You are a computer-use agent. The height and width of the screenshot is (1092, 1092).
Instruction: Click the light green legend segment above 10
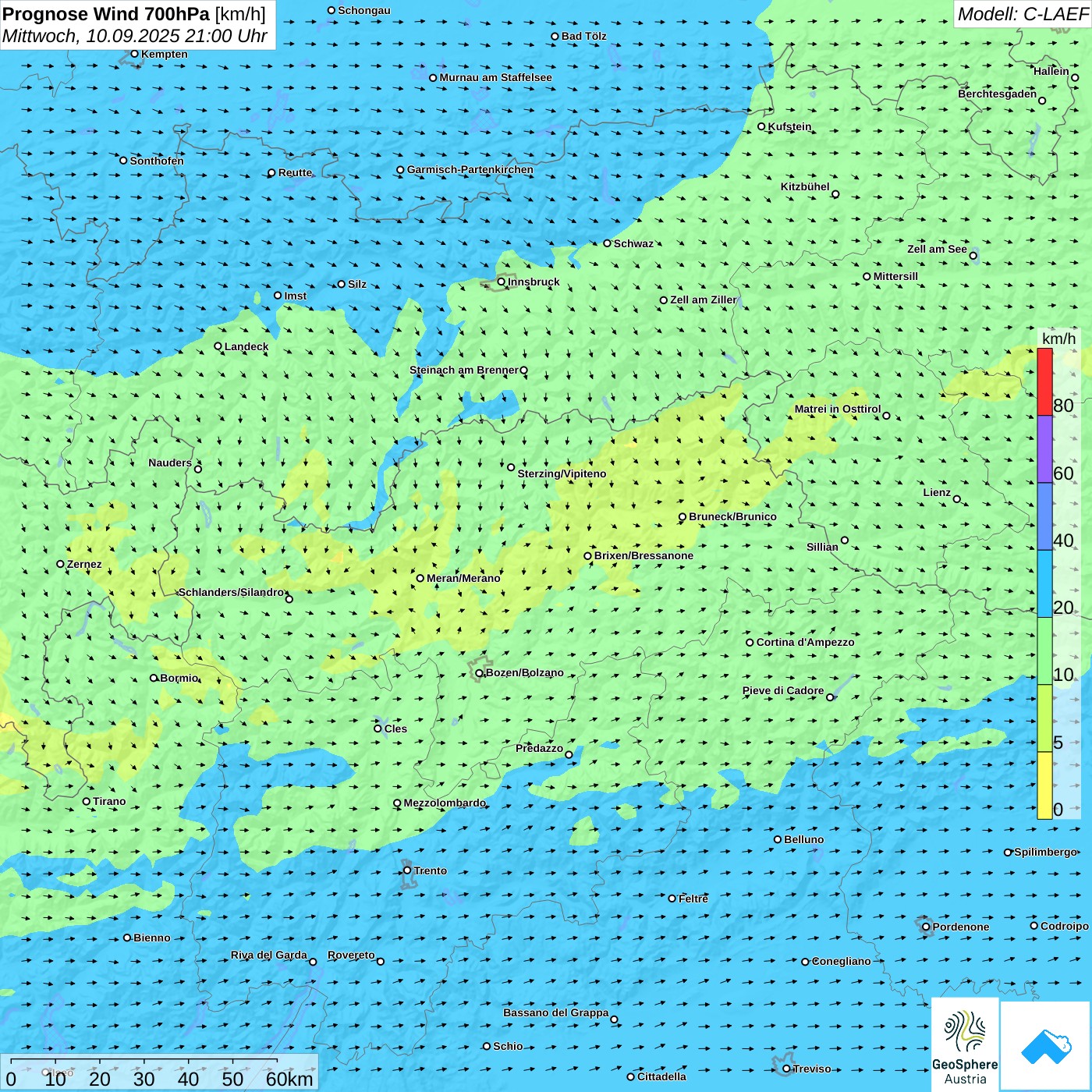pyautogui.click(x=1044, y=651)
